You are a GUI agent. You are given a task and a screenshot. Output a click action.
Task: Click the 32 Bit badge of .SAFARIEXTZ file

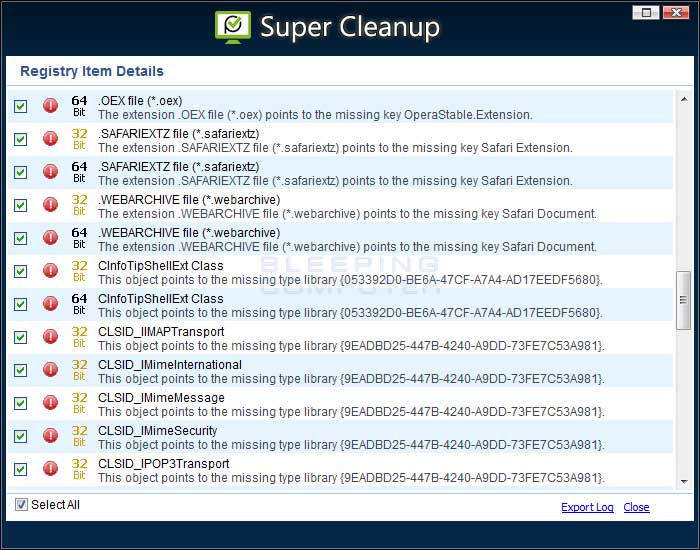tap(79, 139)
